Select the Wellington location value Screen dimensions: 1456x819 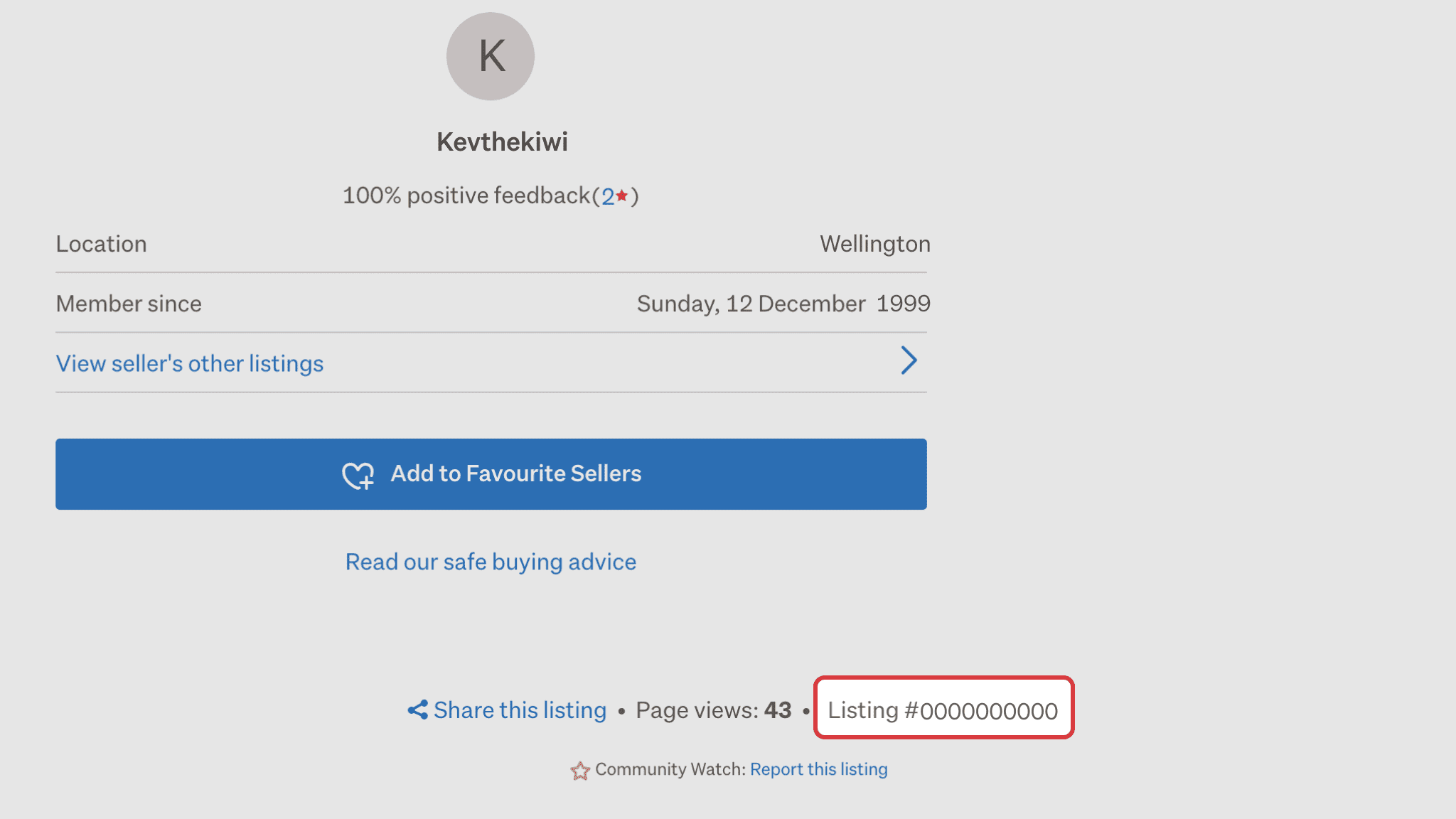point(874,244)
